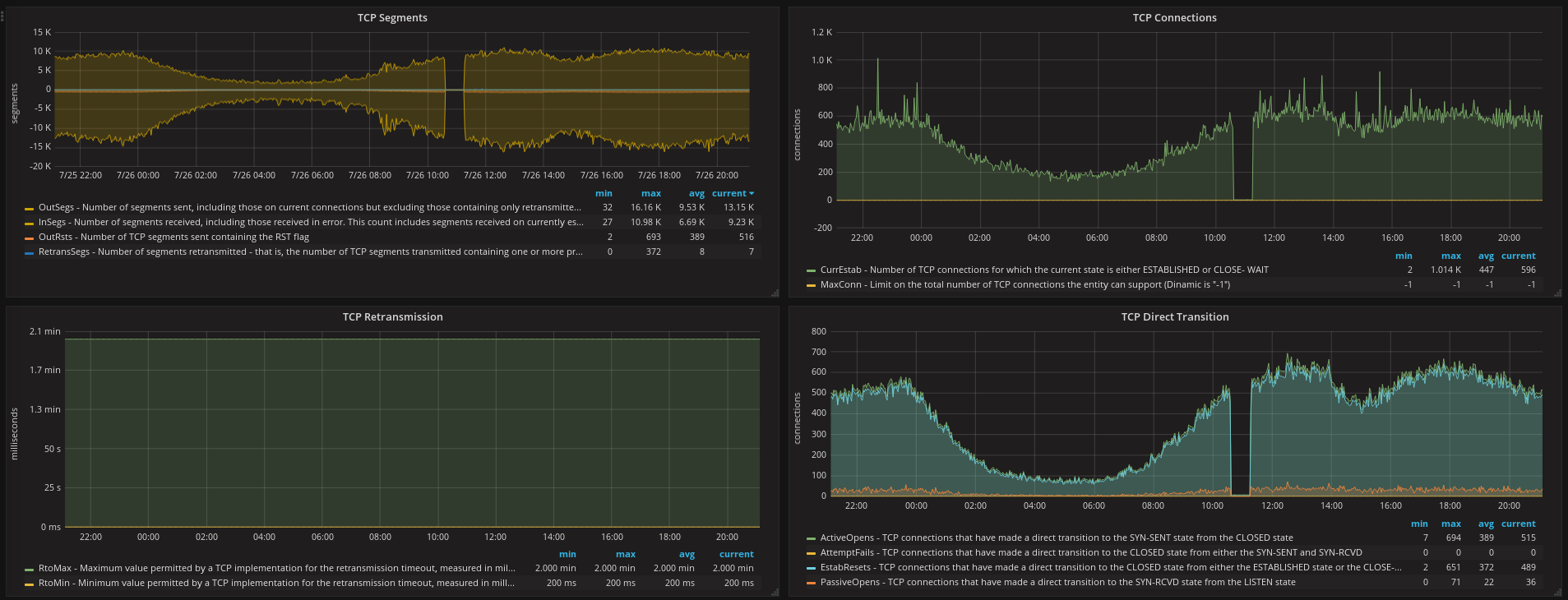Toggle the OutSegs series in the legend
Screen dimensions: 1568x600
coord(310,207)
